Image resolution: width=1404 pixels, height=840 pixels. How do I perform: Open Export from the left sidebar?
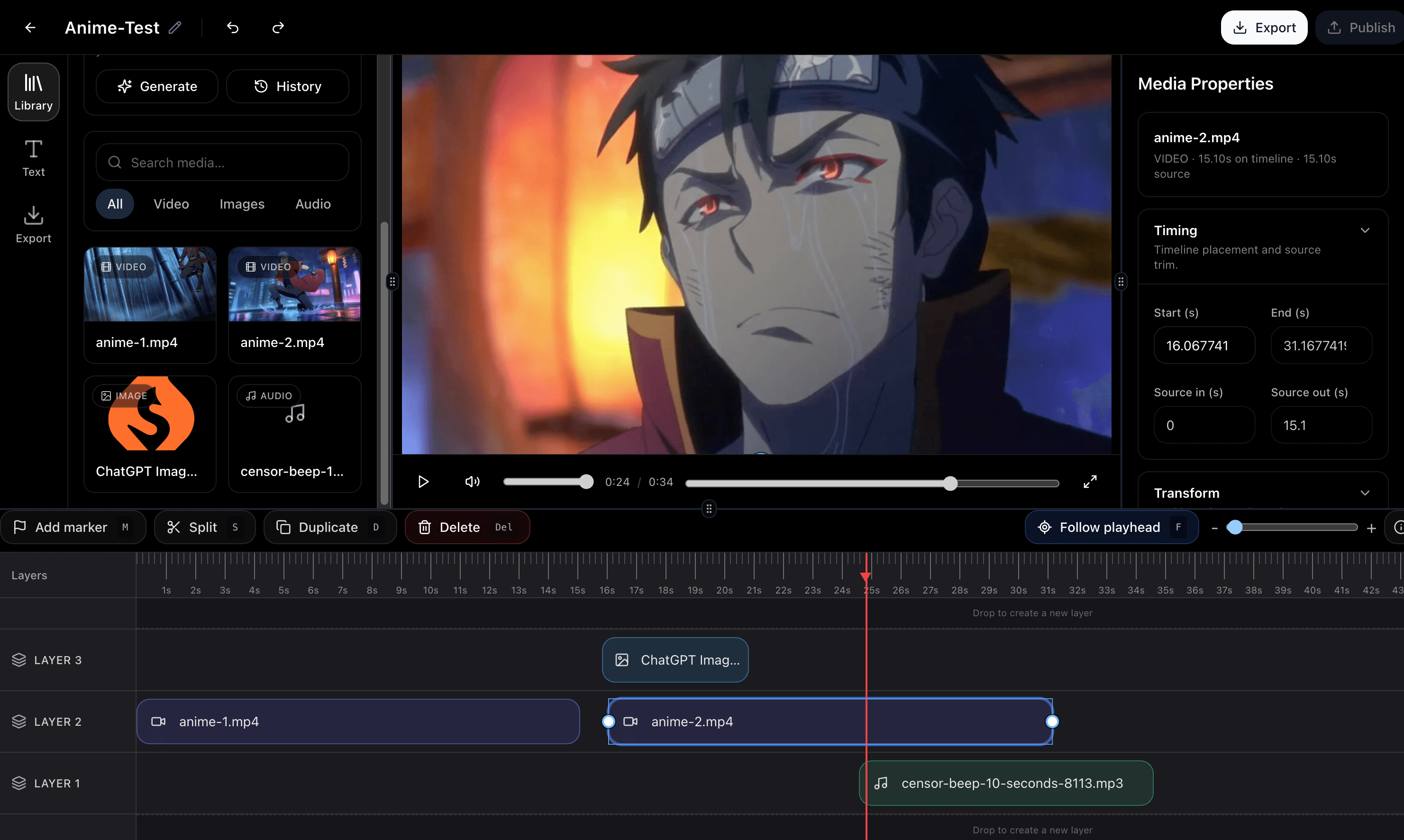33,224
